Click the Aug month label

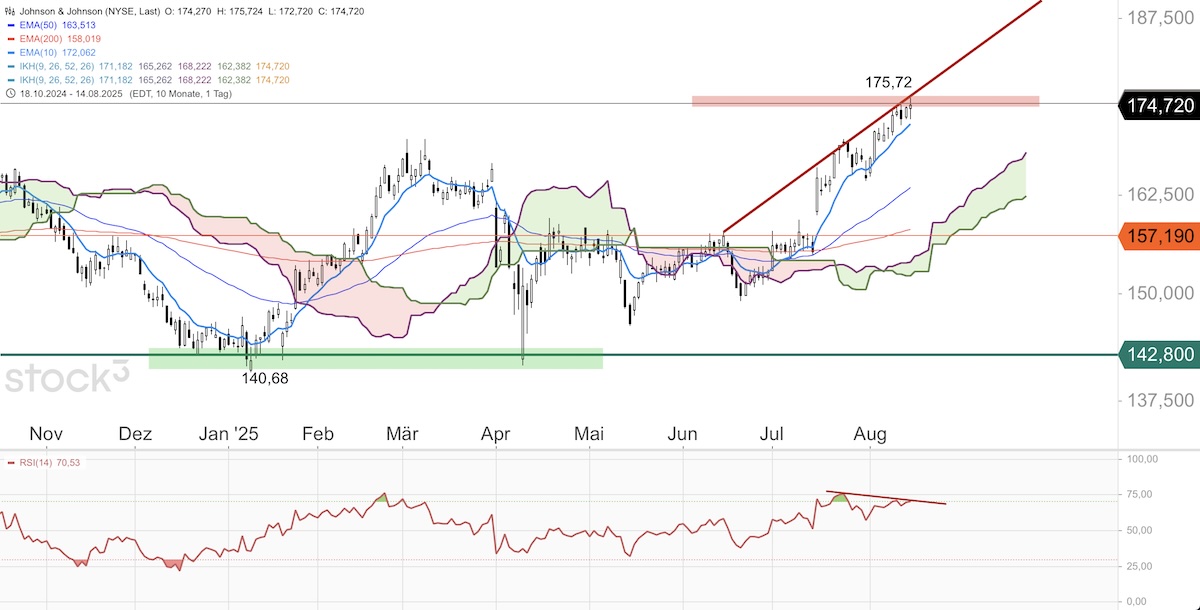tap(870, 434)
